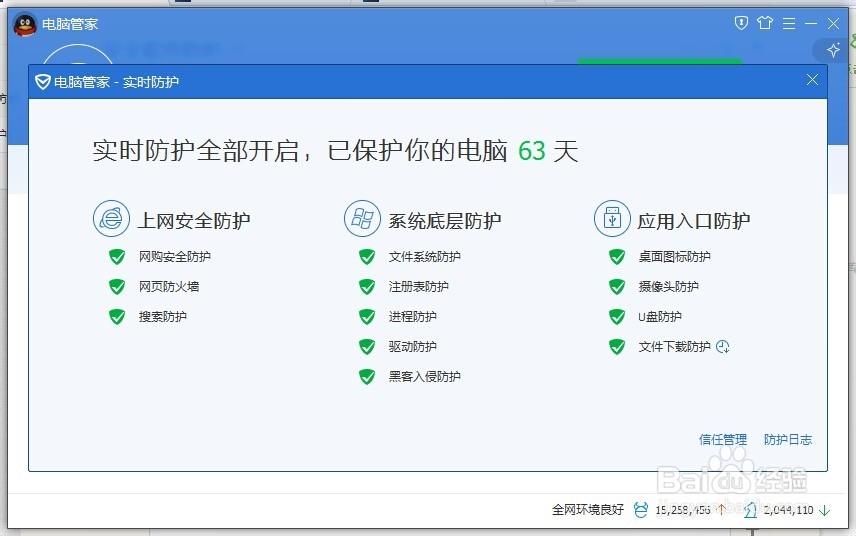
Task: Close the 电脑管家 main window
Action: 833,23
